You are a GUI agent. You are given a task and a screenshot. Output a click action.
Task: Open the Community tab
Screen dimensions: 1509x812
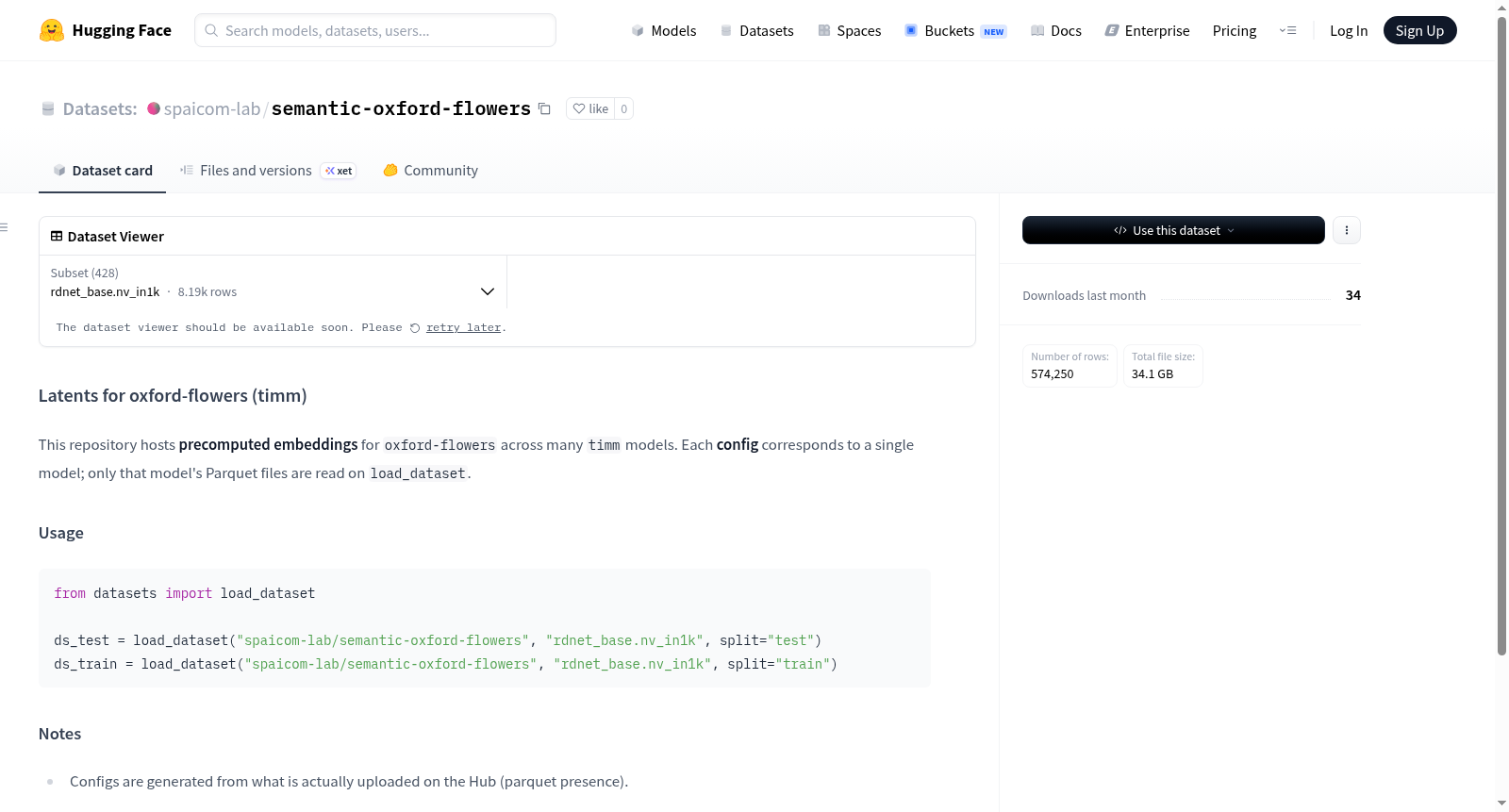pyautogui.click(x=430, y=171)
